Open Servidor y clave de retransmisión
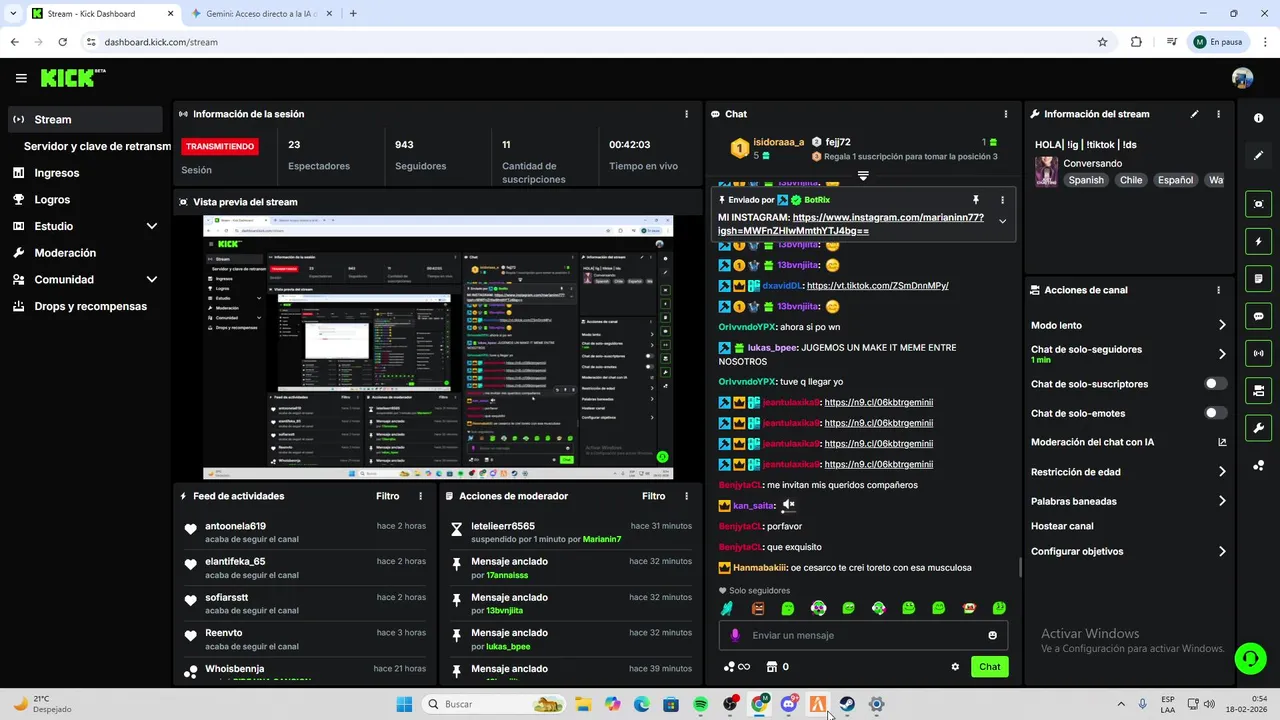The height and width of the screenshot is (720, 1280). coord(97,146)
